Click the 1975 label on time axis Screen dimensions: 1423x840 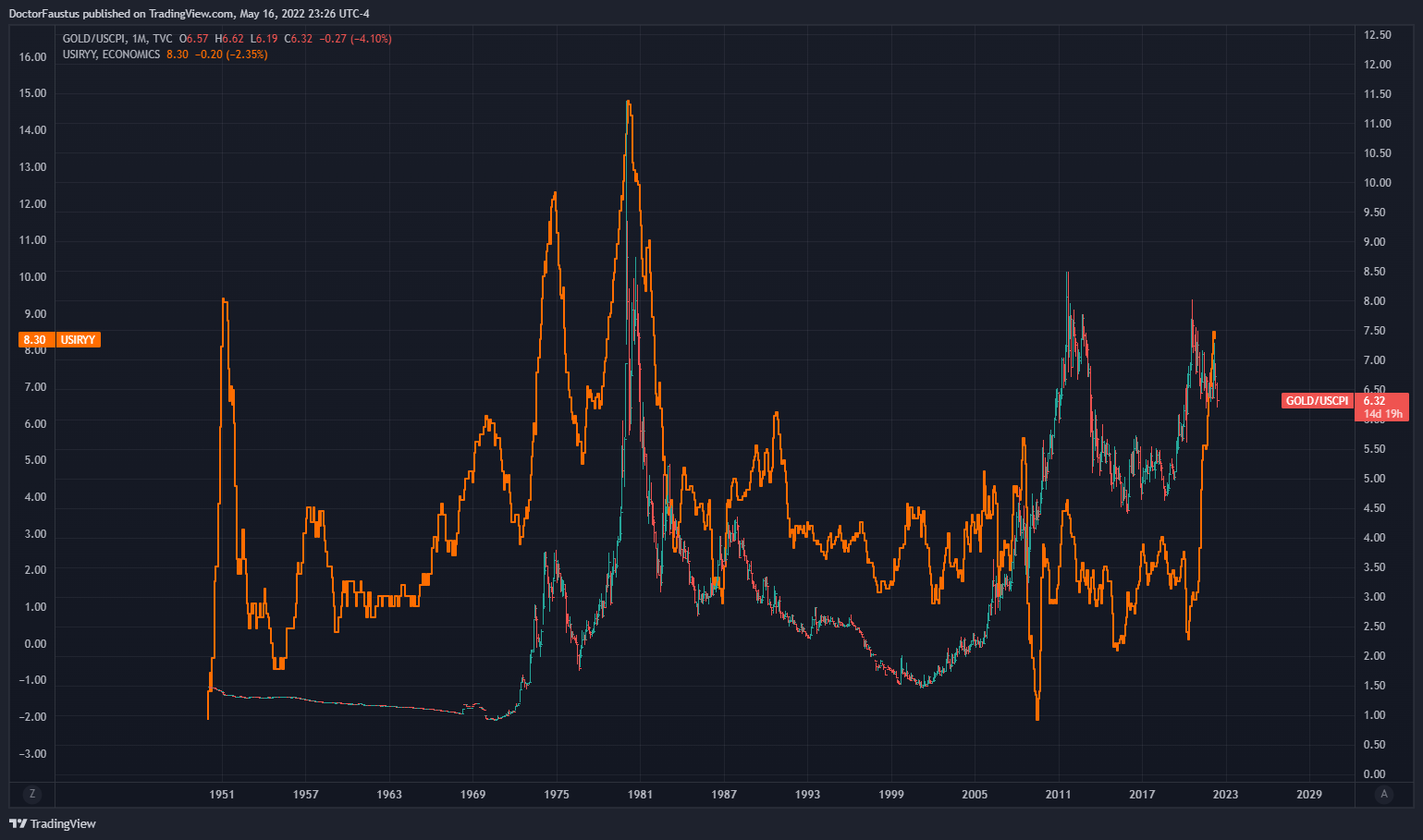click(557, 794)
